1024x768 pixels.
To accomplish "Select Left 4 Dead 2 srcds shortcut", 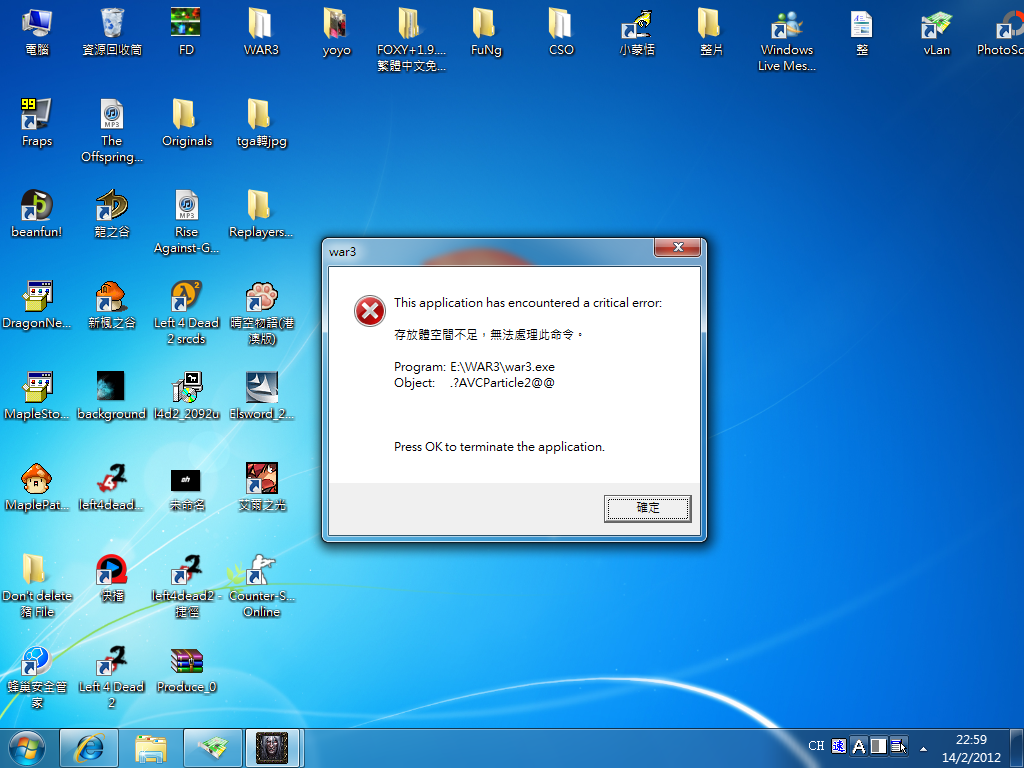I will 187,312.
